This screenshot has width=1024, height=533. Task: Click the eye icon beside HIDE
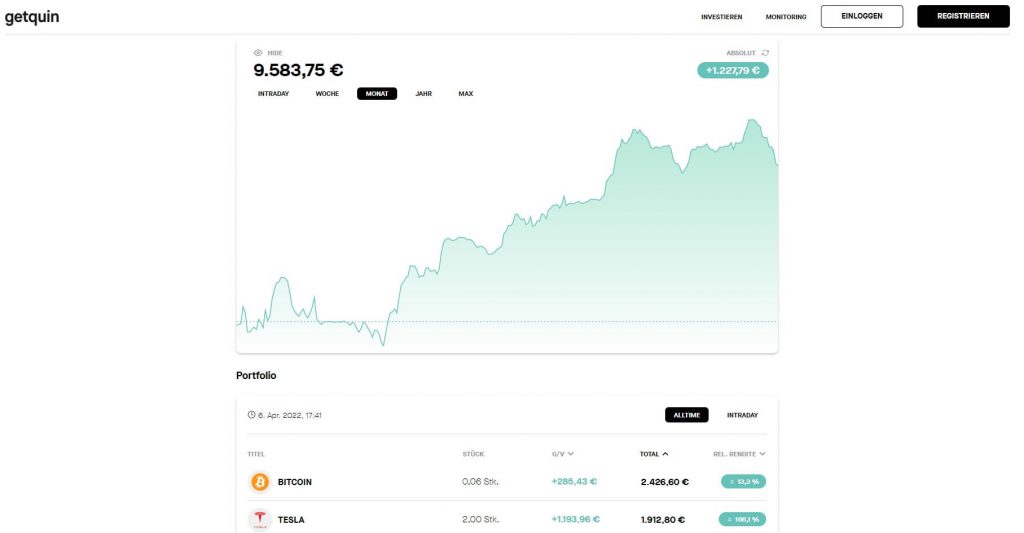[258, 53]
